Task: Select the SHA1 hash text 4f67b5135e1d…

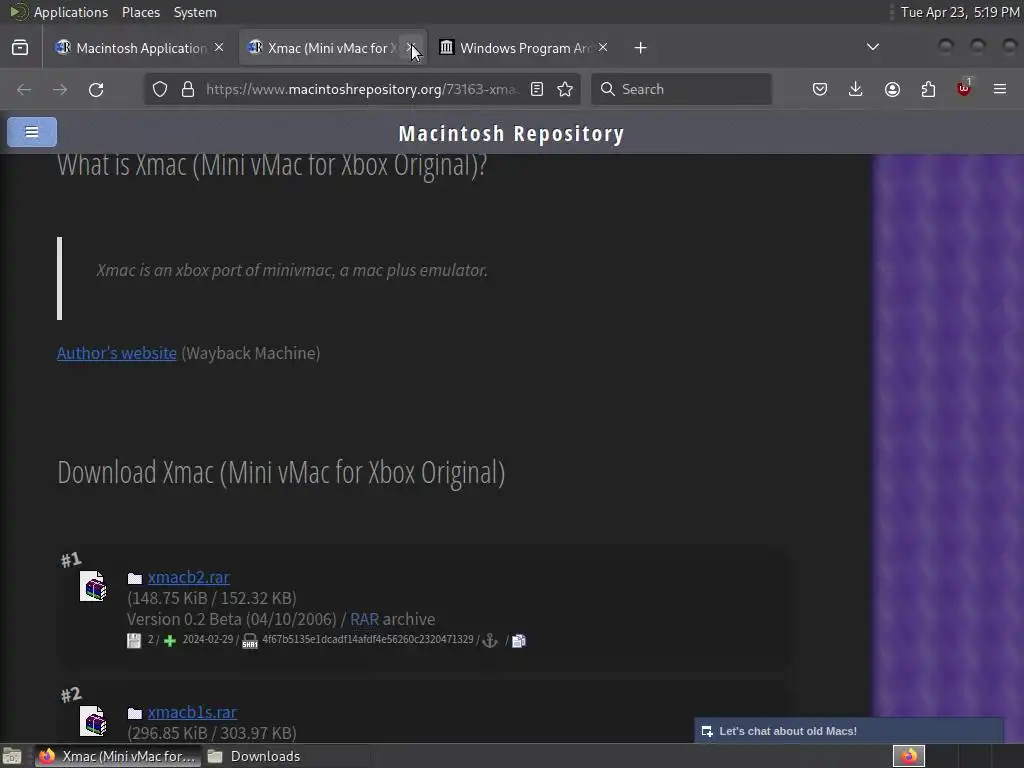Action: point(368,639)
